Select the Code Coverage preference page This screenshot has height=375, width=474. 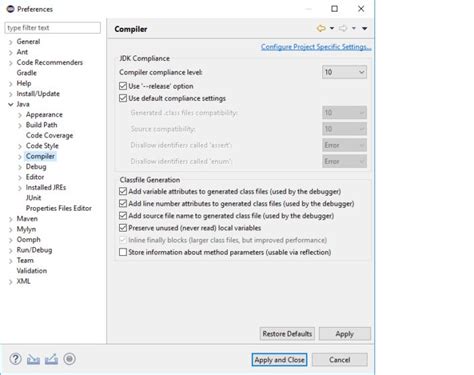click(49, 135)
